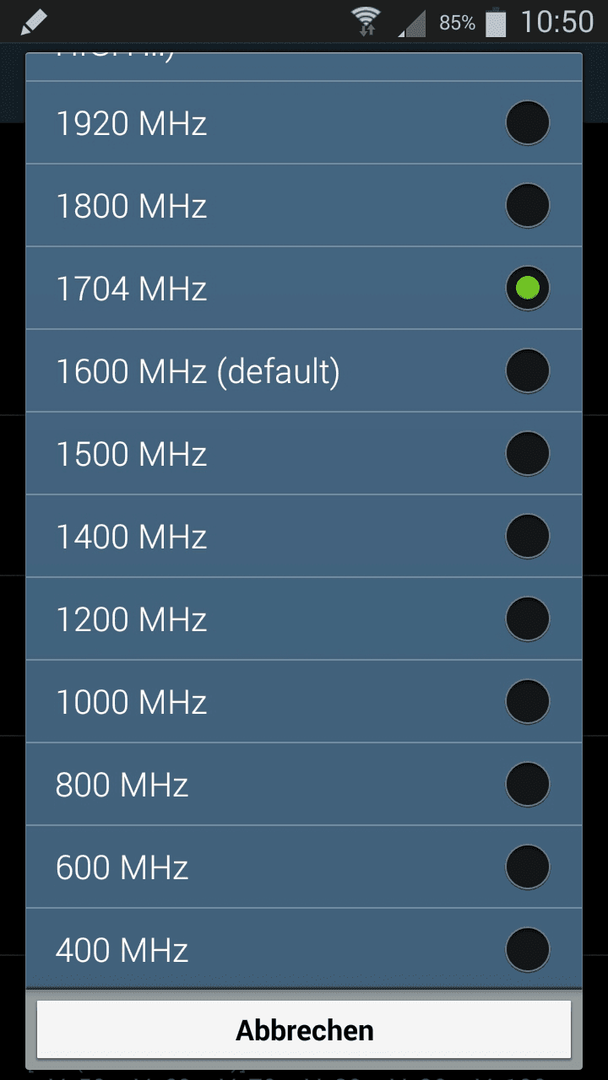This screenshot has height=1080, width=608.
Task: Tap the partially visible top list item
Action: tap(304, 66)
